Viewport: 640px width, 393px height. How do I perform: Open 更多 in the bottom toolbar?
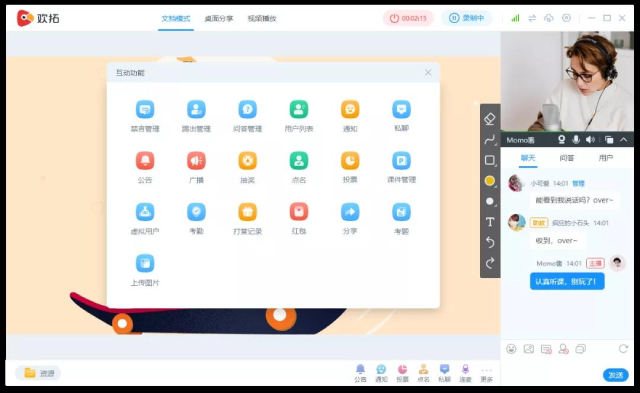coord(487,374)
